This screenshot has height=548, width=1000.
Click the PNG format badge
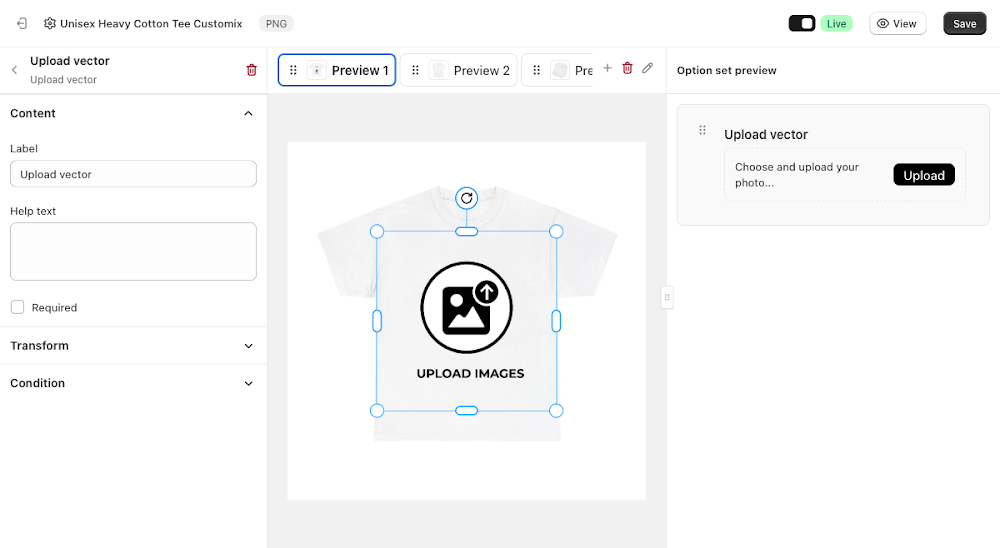[x=276, y=24]
